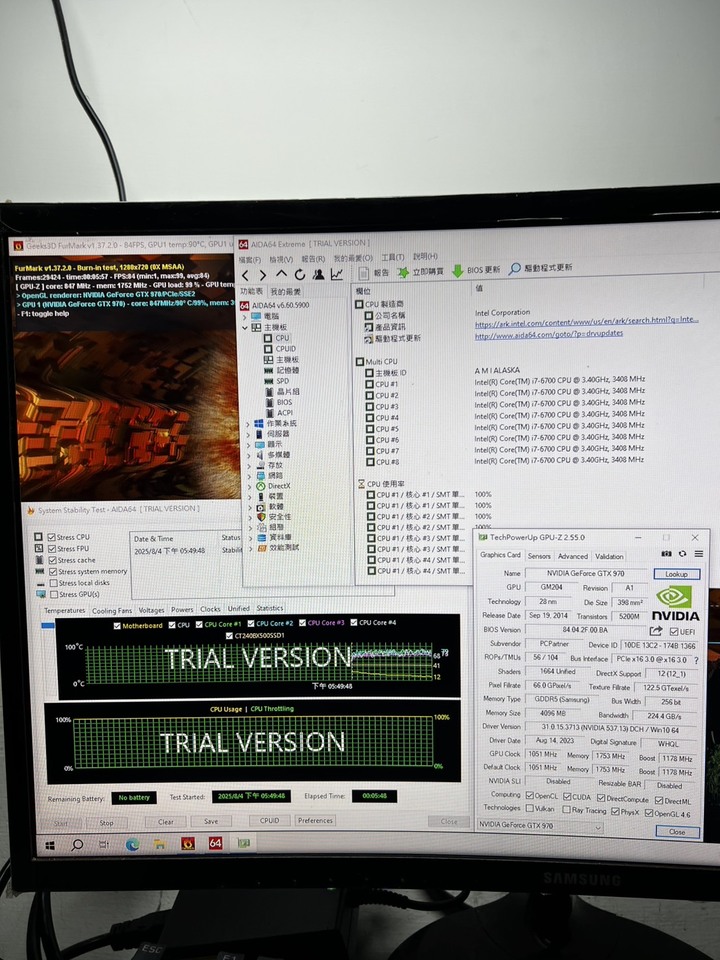Expand 電腦 node in AIDA64 tree
720x960 pixels.
[245, 317]
